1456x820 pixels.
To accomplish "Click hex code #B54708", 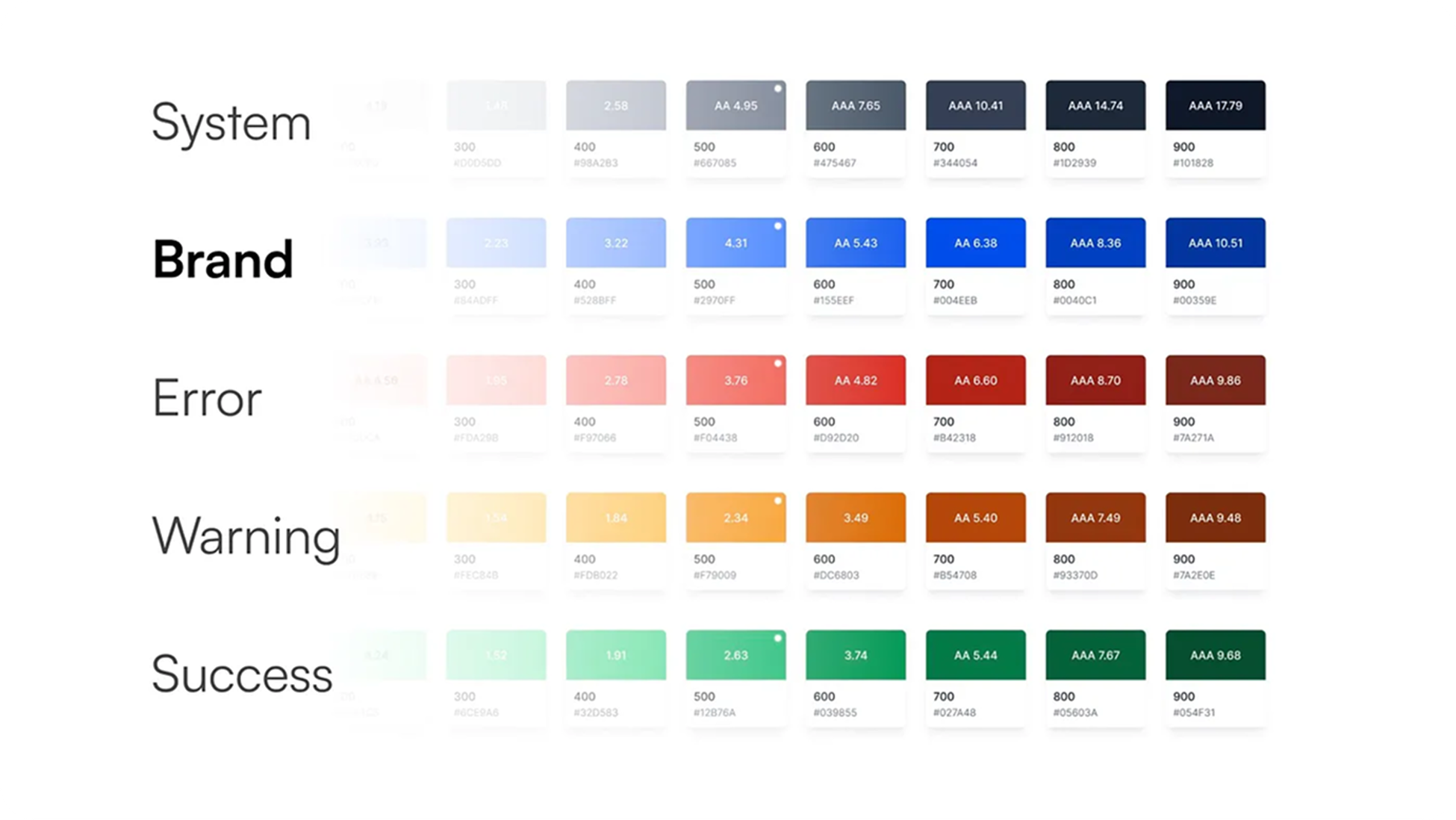I will pyautogui.click(x=955, y=575).
